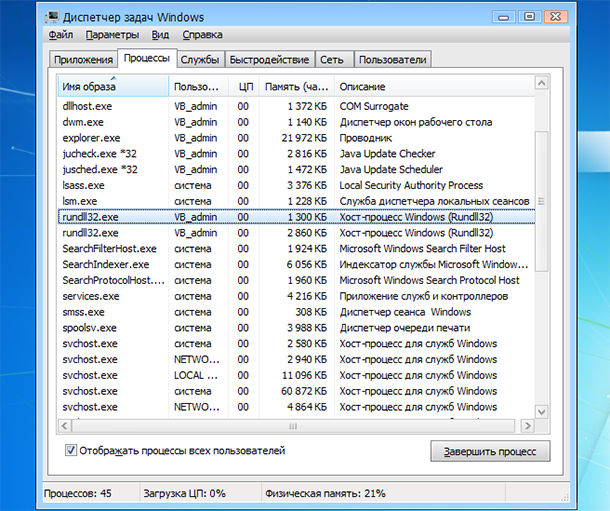Switch to the Службы tab
This screenshot has width=610, height=511.
click(x=200, y=60)
